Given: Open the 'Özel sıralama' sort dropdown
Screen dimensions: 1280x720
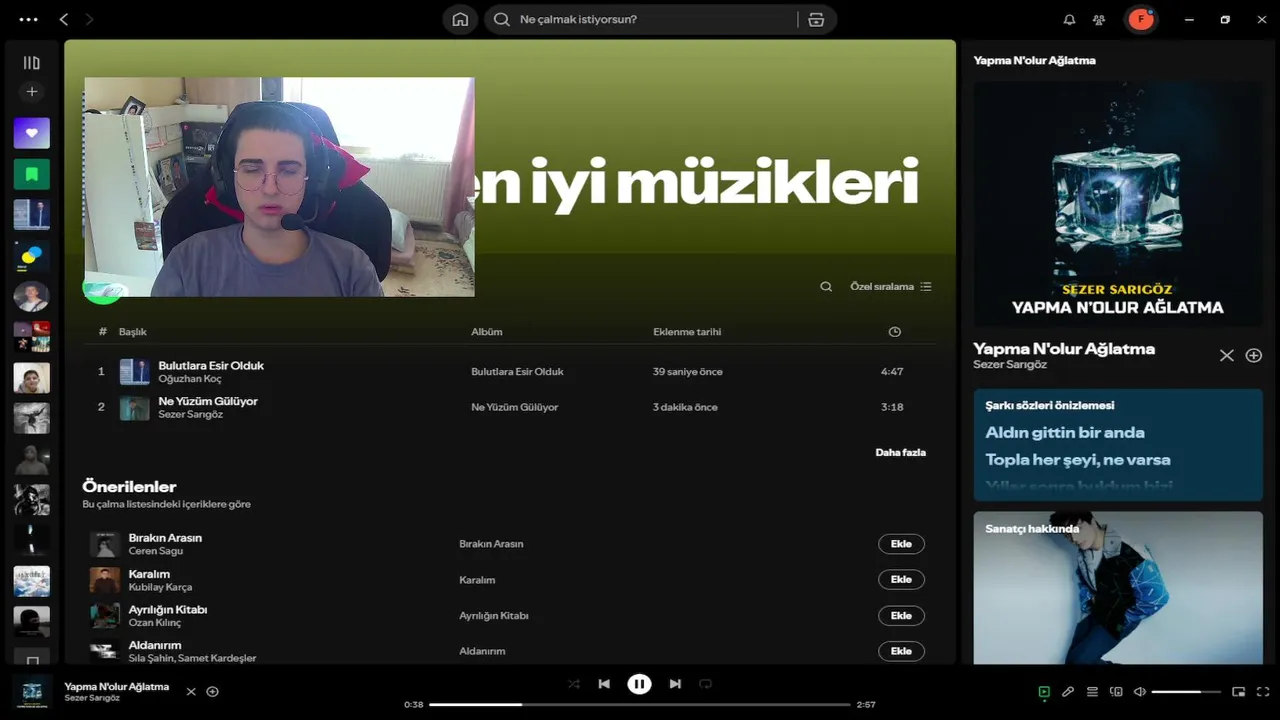Looking at the screenshot, I should point(890,286).
